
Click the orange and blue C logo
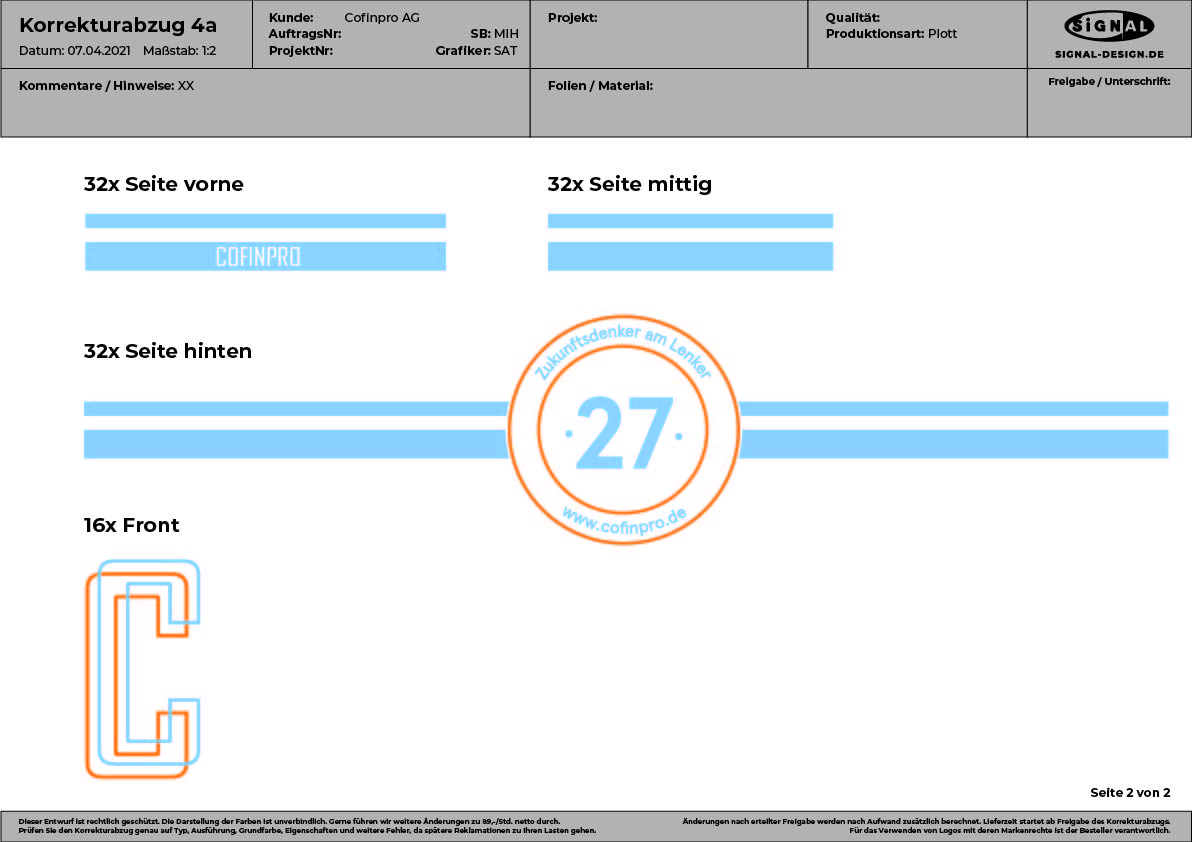(x=143, y=669)
